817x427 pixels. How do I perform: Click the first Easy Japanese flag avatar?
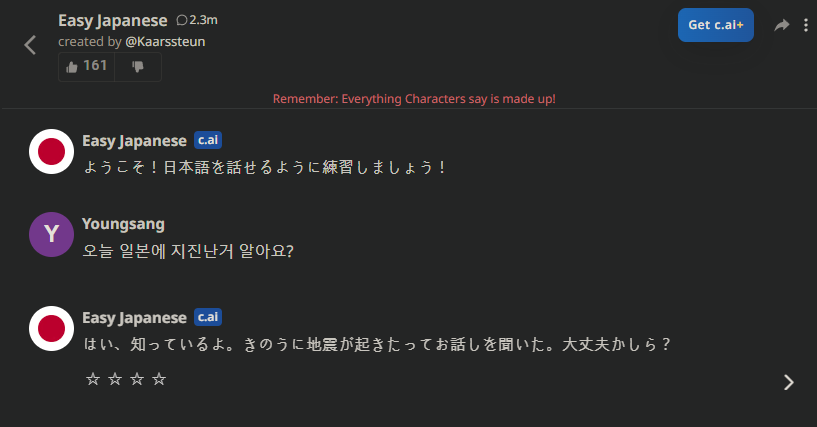(x=51, y=152)
